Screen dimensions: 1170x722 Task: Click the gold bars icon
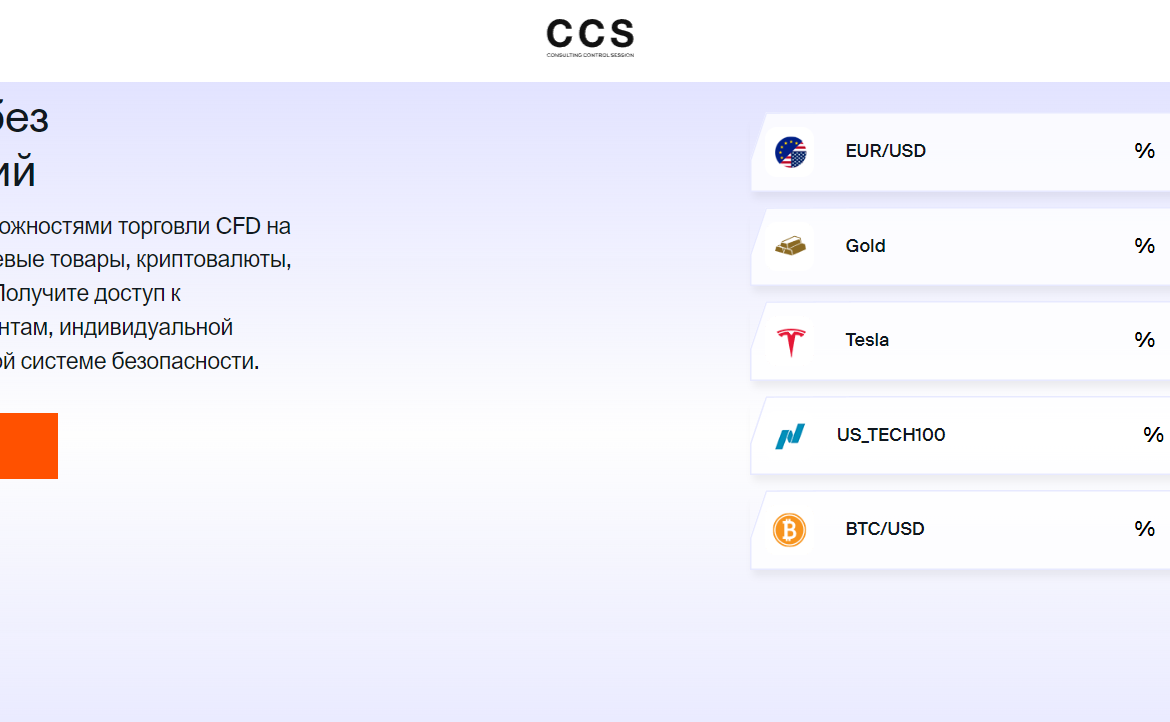790,246
